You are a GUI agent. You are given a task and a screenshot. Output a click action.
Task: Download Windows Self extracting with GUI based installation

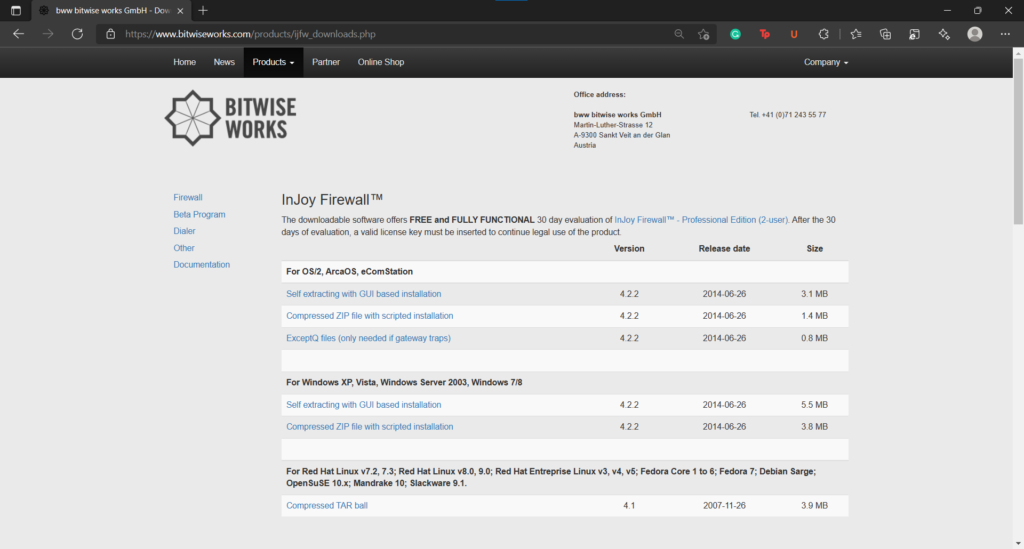pos(363,405)
